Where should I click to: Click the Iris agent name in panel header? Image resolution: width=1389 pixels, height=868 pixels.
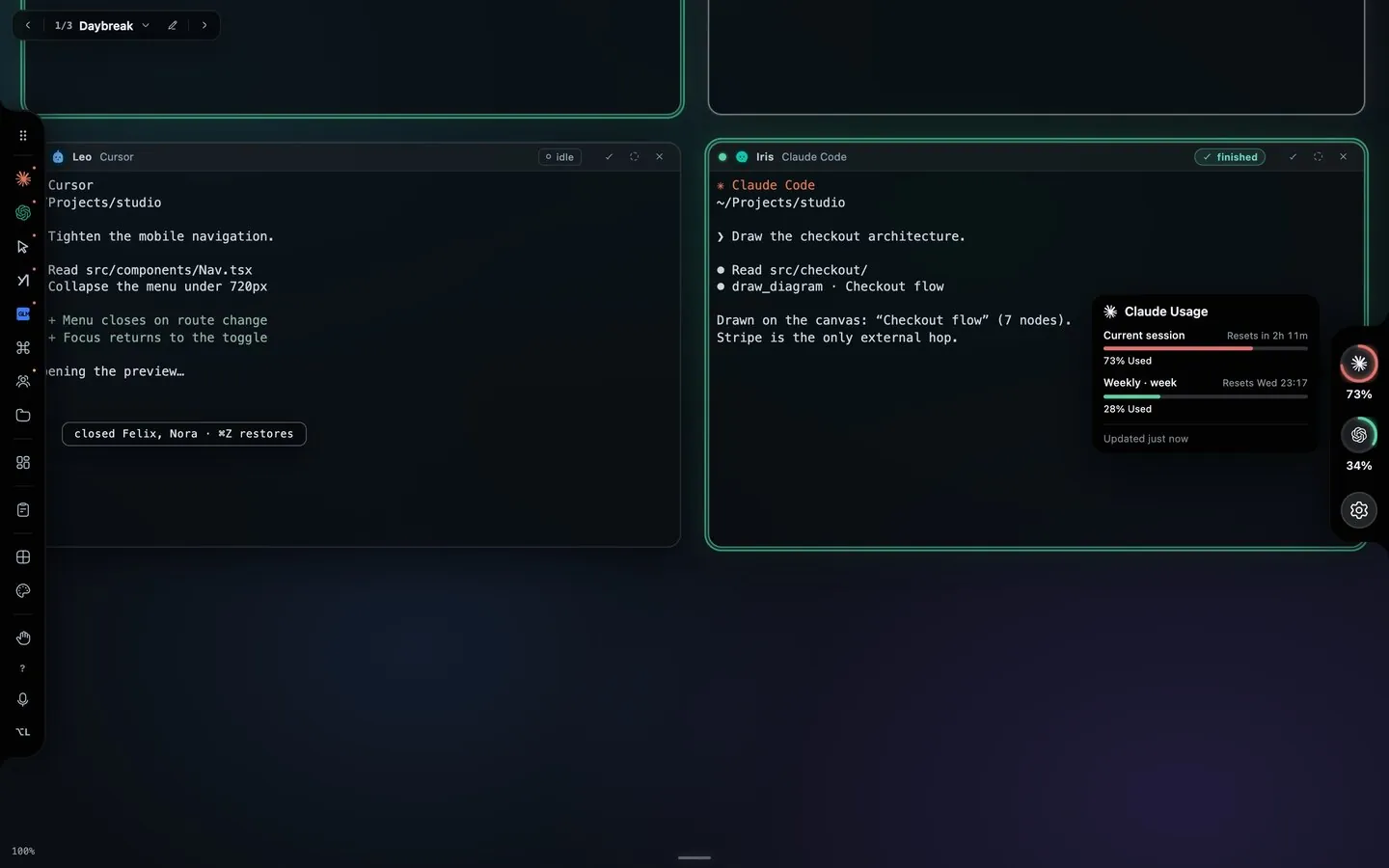pos(765,157)
